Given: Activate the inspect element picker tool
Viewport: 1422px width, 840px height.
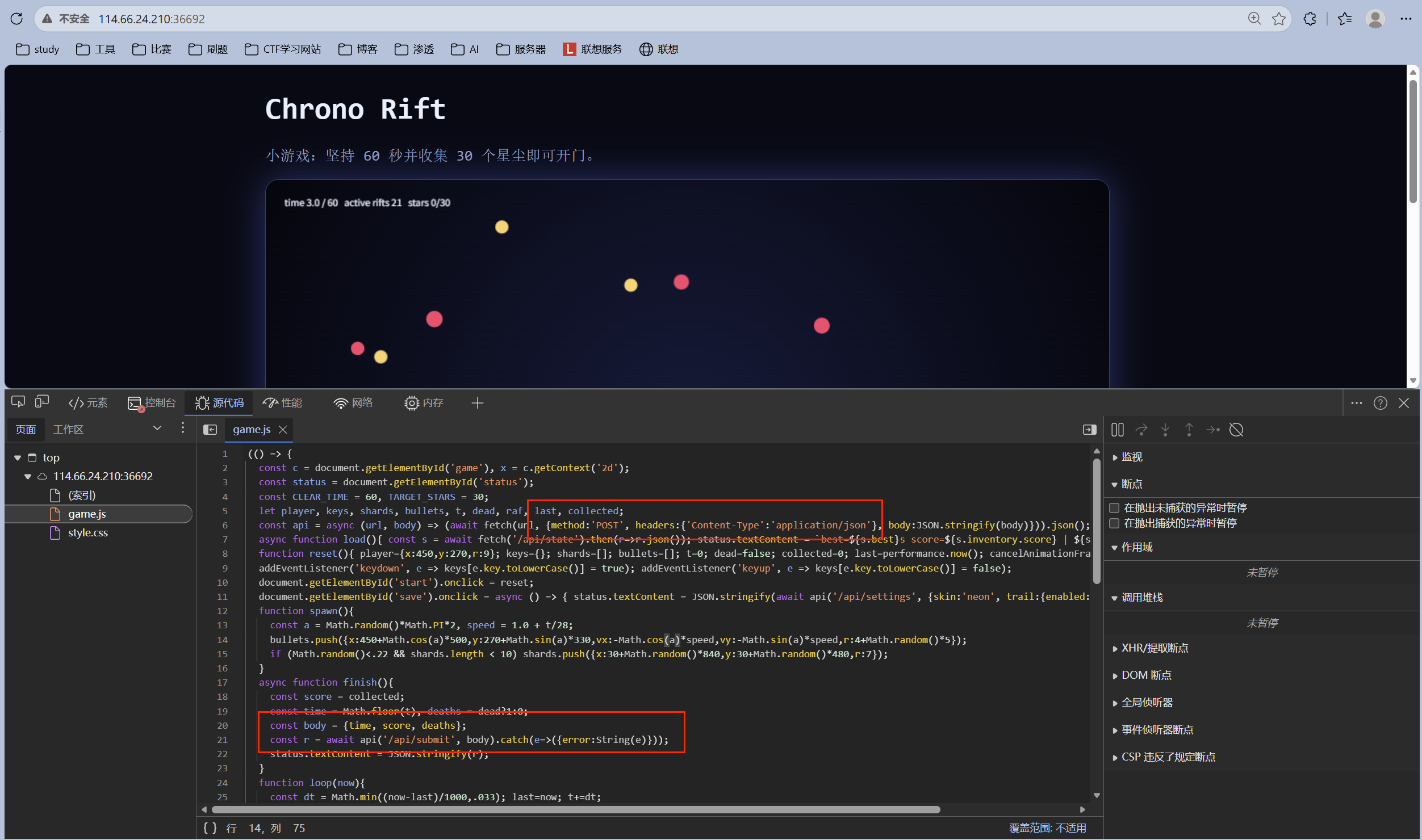Looking at the screenshot, I should pos(18,402).
